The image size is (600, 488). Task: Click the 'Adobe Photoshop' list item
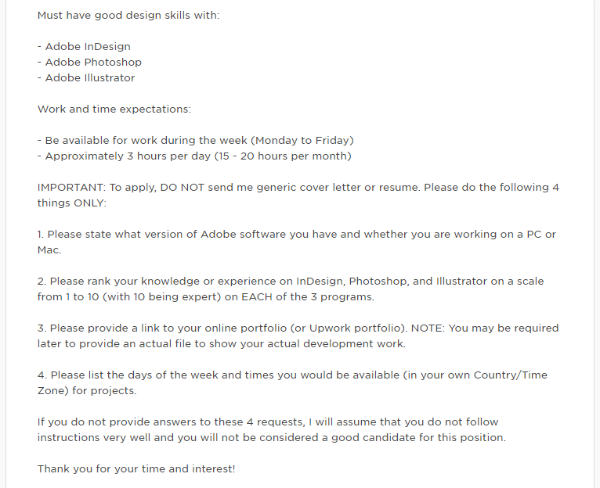[89, 62]
